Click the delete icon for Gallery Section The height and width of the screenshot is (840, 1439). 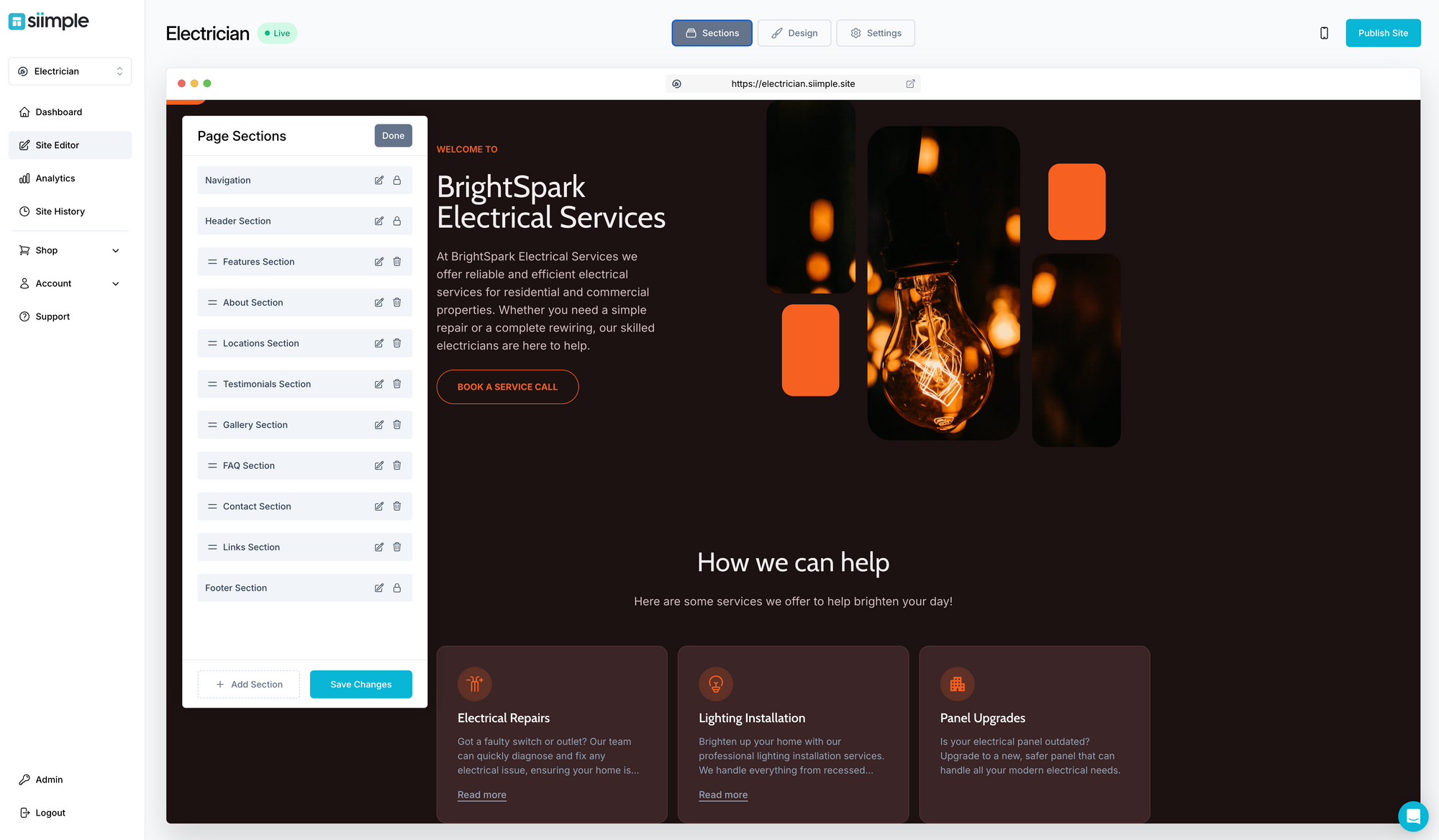(396, 424)
